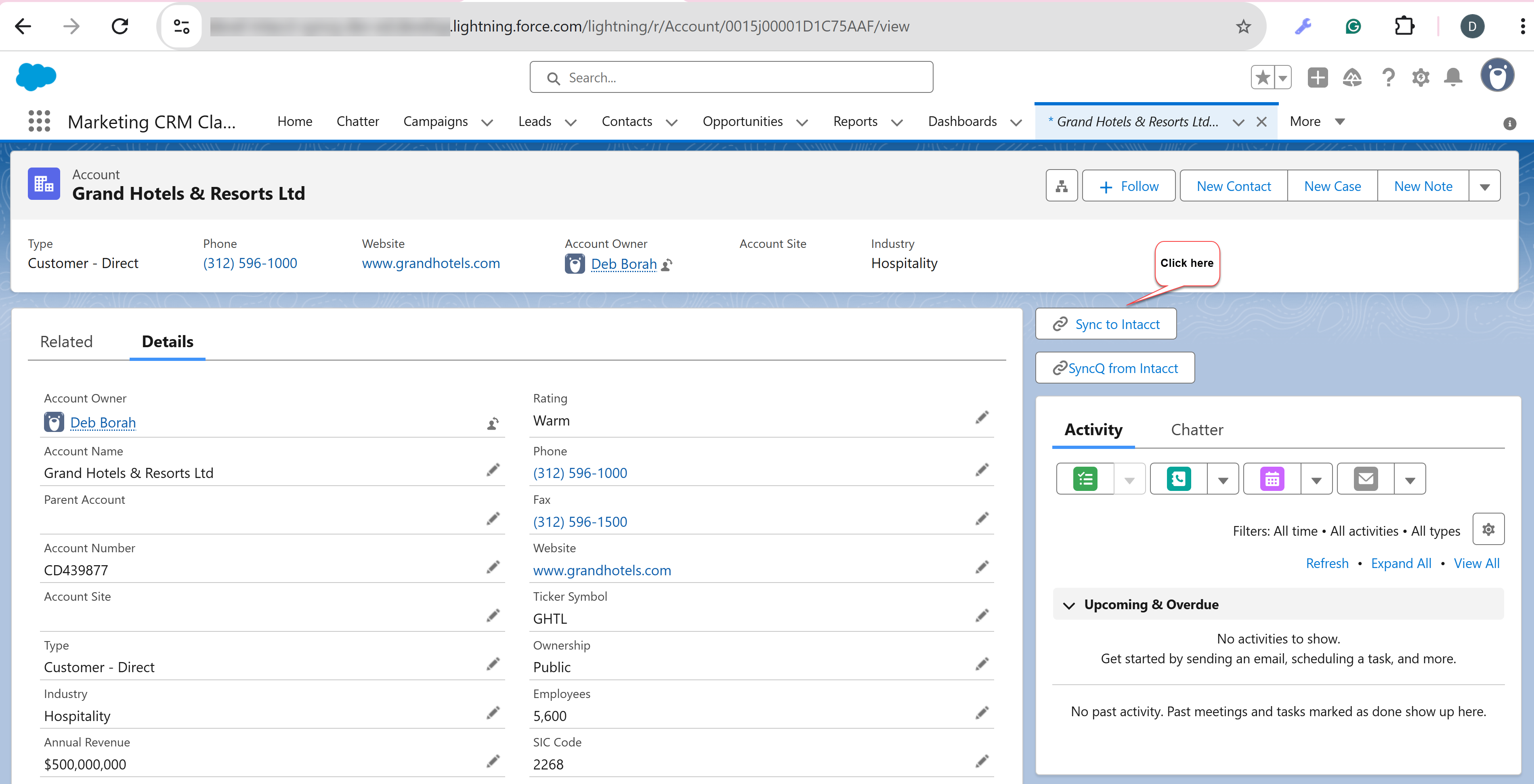Open the Dashboards navigation tab

[962, 122]
